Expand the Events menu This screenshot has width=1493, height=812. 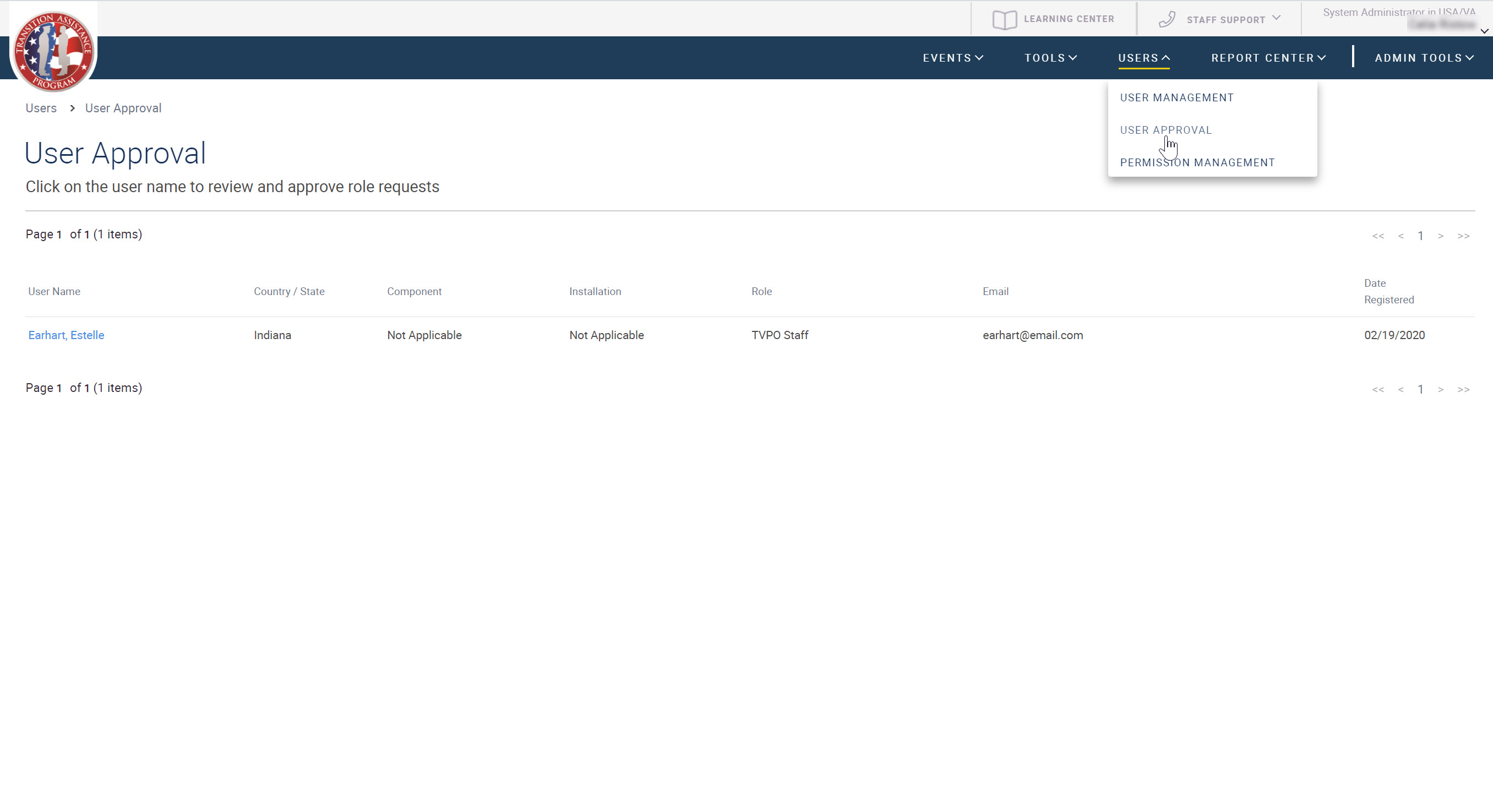click(x=952, y=58)
